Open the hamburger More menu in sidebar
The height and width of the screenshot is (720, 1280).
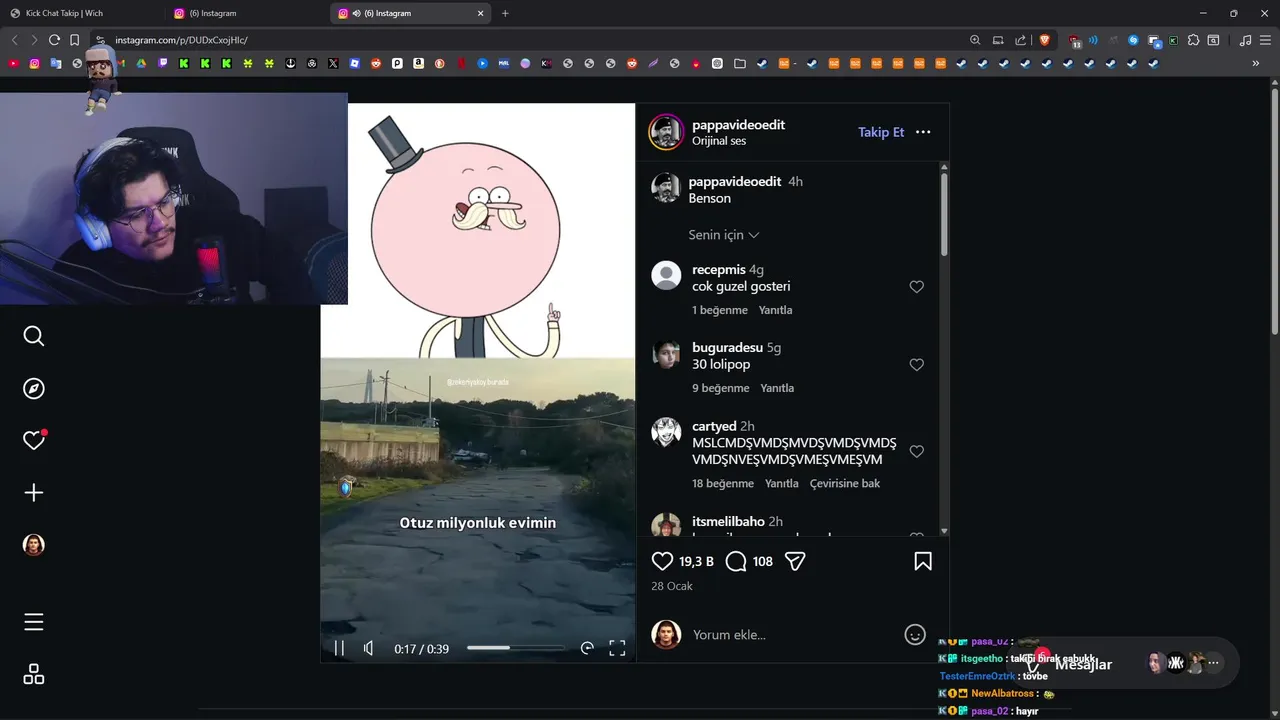point(34,622)
